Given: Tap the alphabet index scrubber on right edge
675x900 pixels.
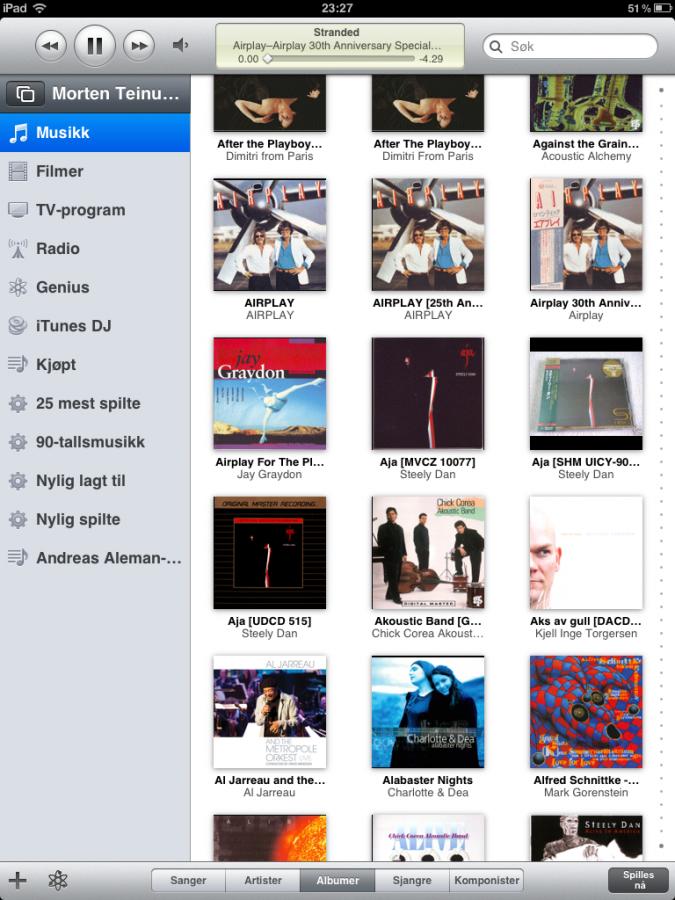Looking at the screenshot, I should pos(661,468).
